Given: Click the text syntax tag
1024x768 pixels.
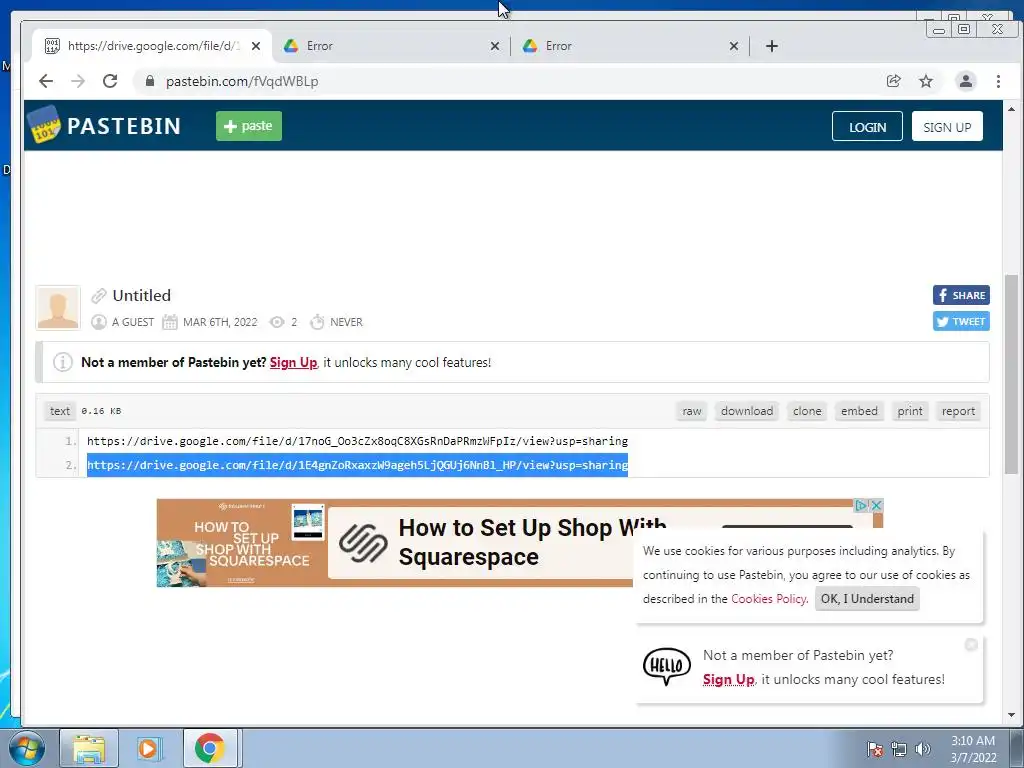Looking at the screenshot, I should click(59, 411).
